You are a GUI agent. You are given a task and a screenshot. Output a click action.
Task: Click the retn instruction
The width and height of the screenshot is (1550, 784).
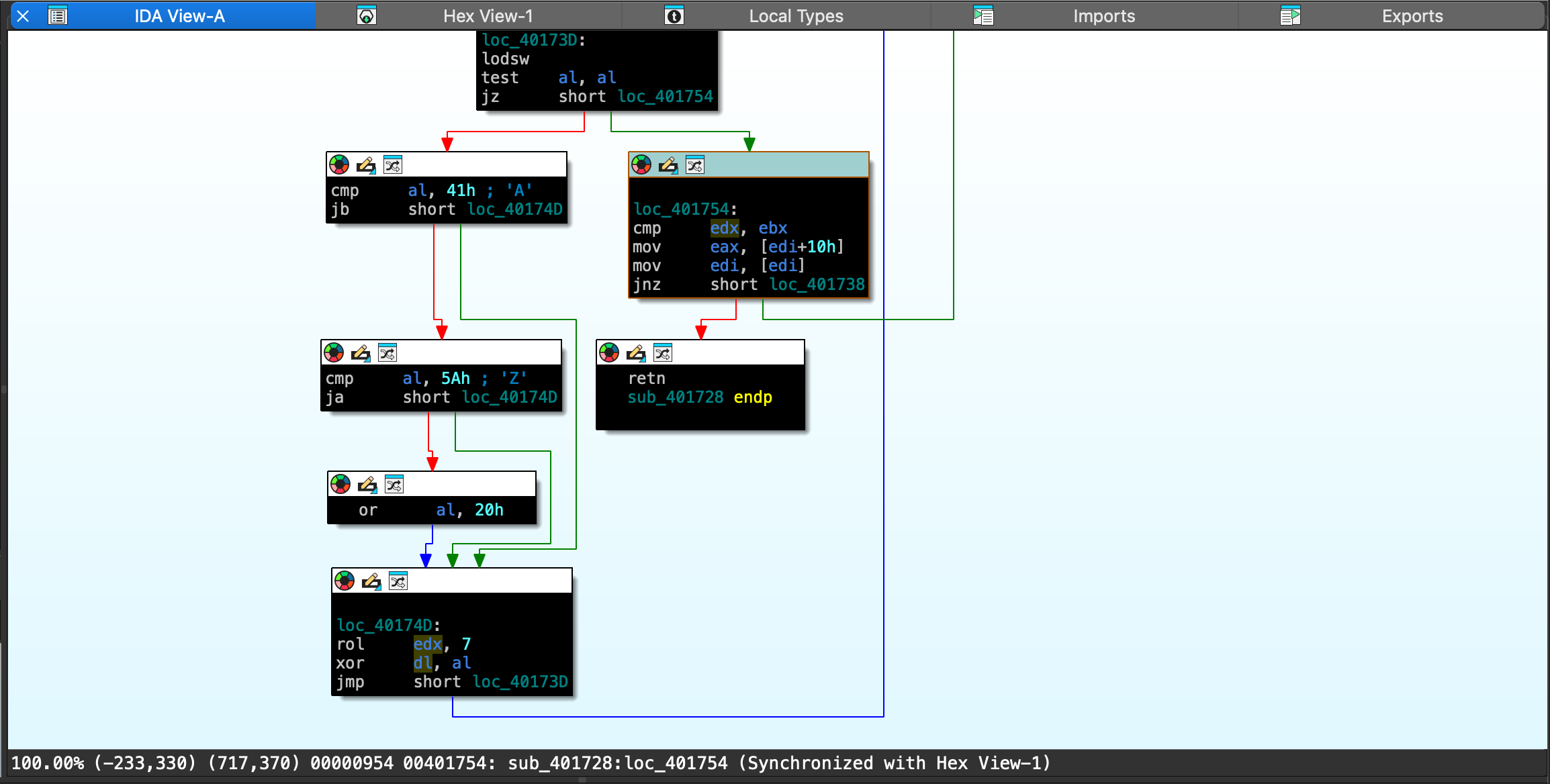click(x=647, y=379)
